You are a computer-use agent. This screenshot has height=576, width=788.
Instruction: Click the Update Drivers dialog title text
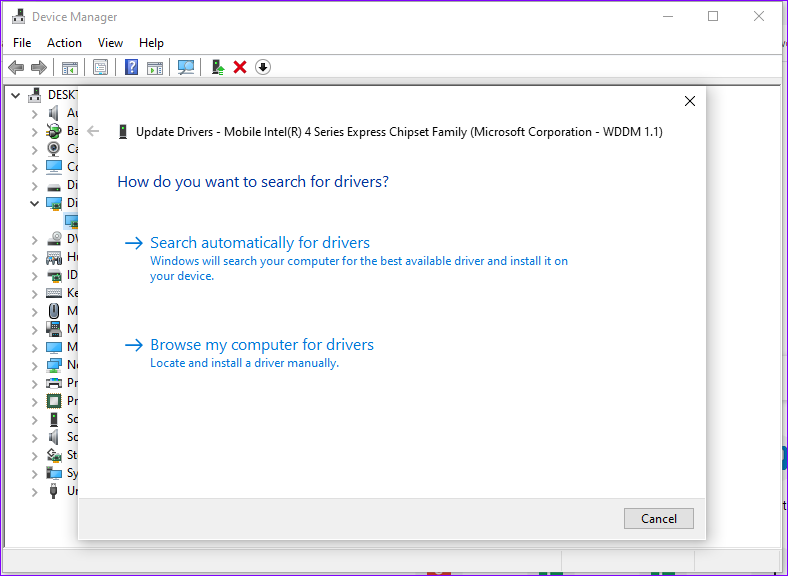coord(400,132)
